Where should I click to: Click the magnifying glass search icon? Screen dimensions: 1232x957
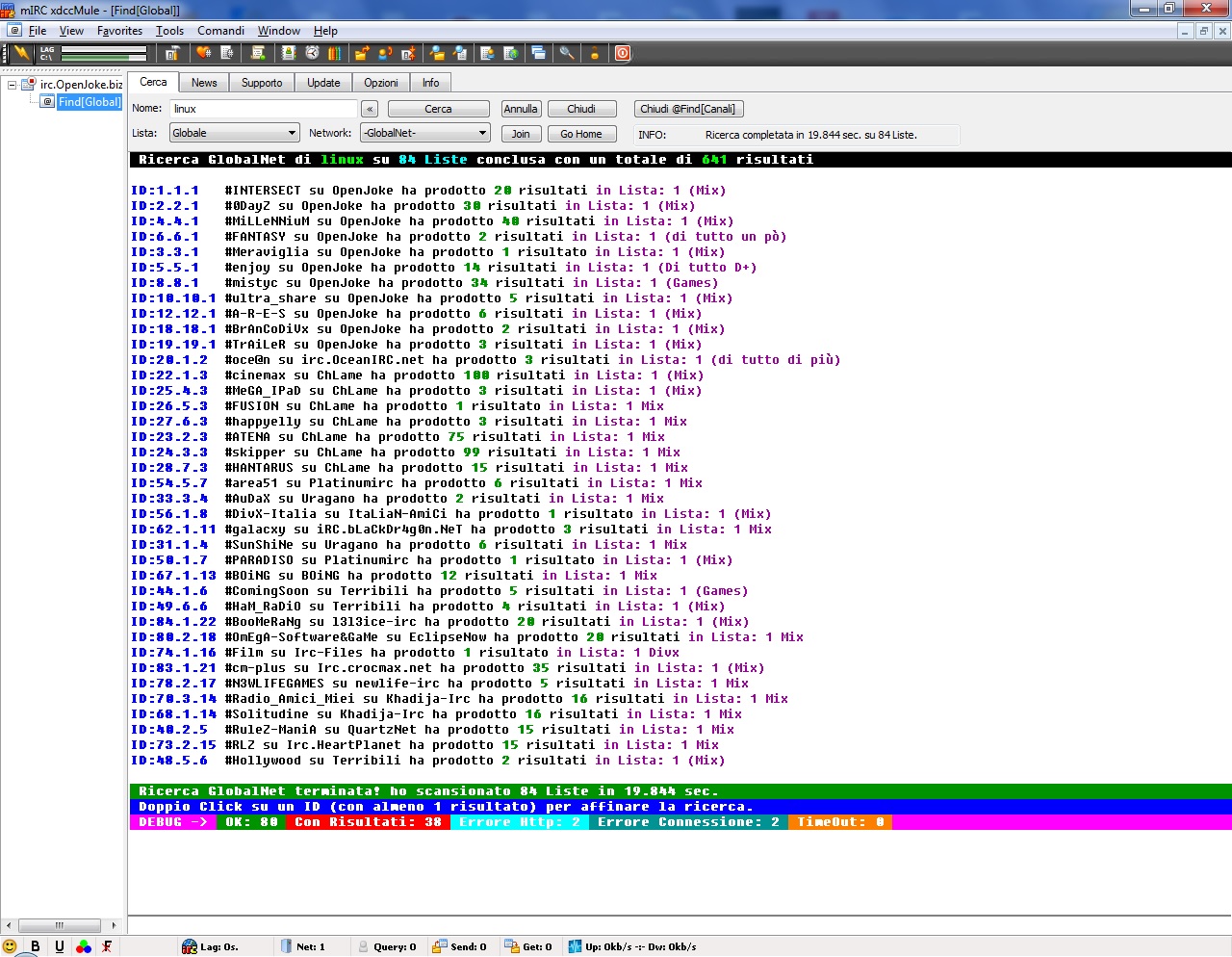(568, 53)
